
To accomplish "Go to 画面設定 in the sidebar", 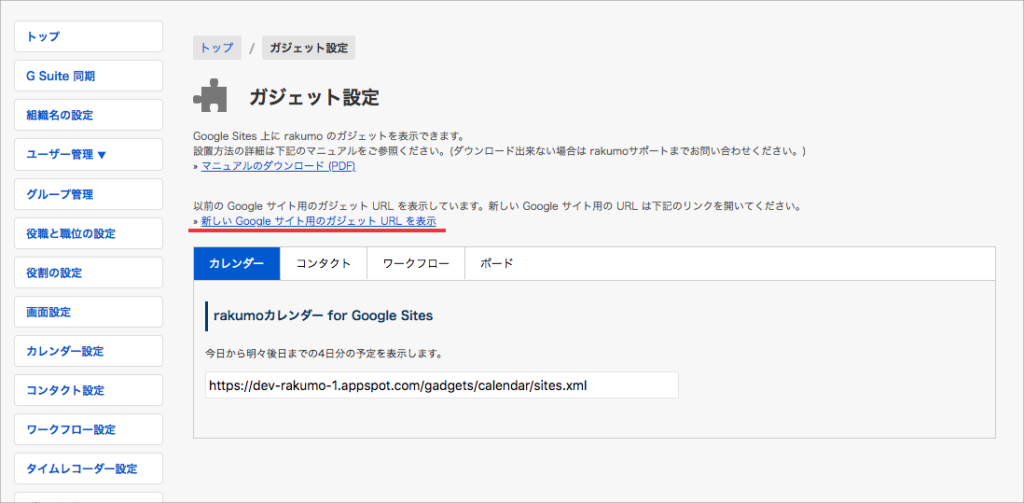I will tap(88, 312).
